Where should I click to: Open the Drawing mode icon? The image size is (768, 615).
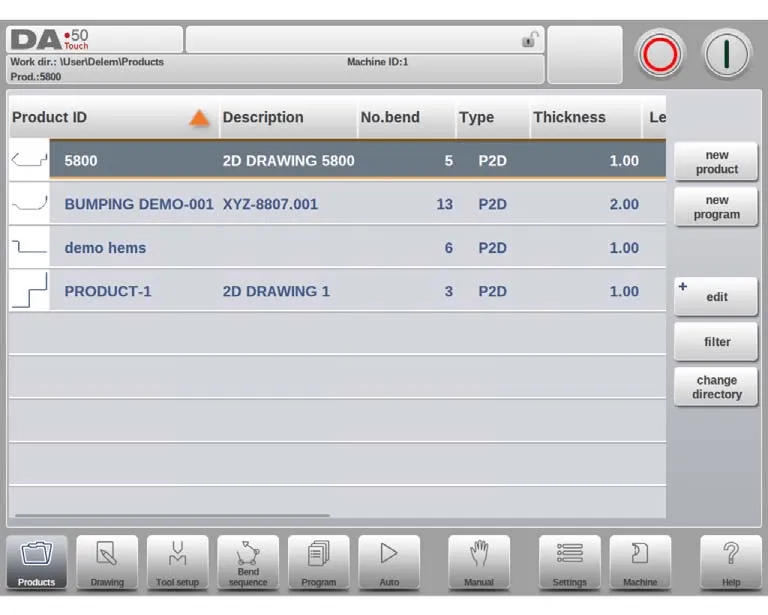point(107,562)
